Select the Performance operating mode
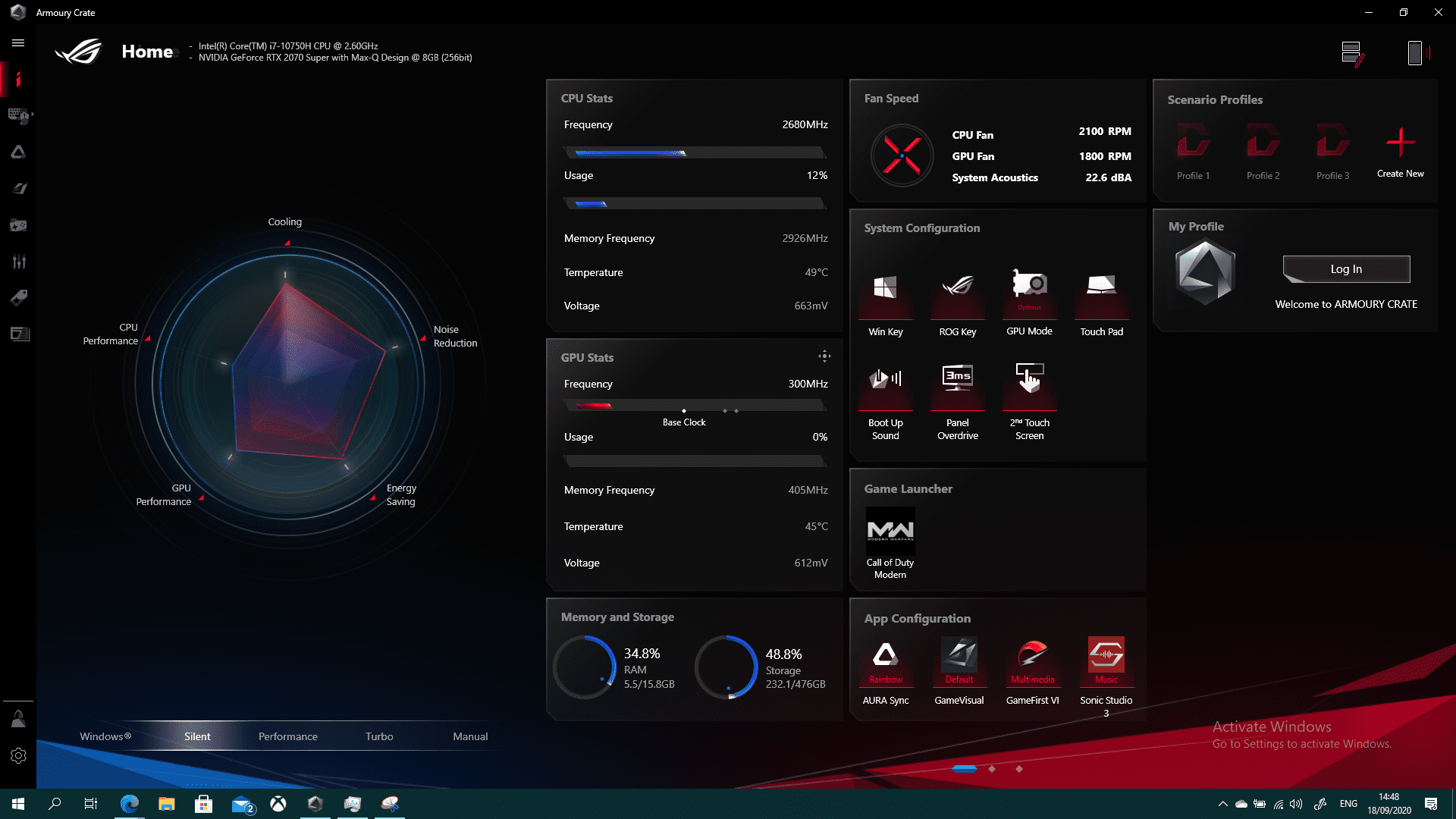The height and width of the screenshot is (819, 1456). [288, 736]
